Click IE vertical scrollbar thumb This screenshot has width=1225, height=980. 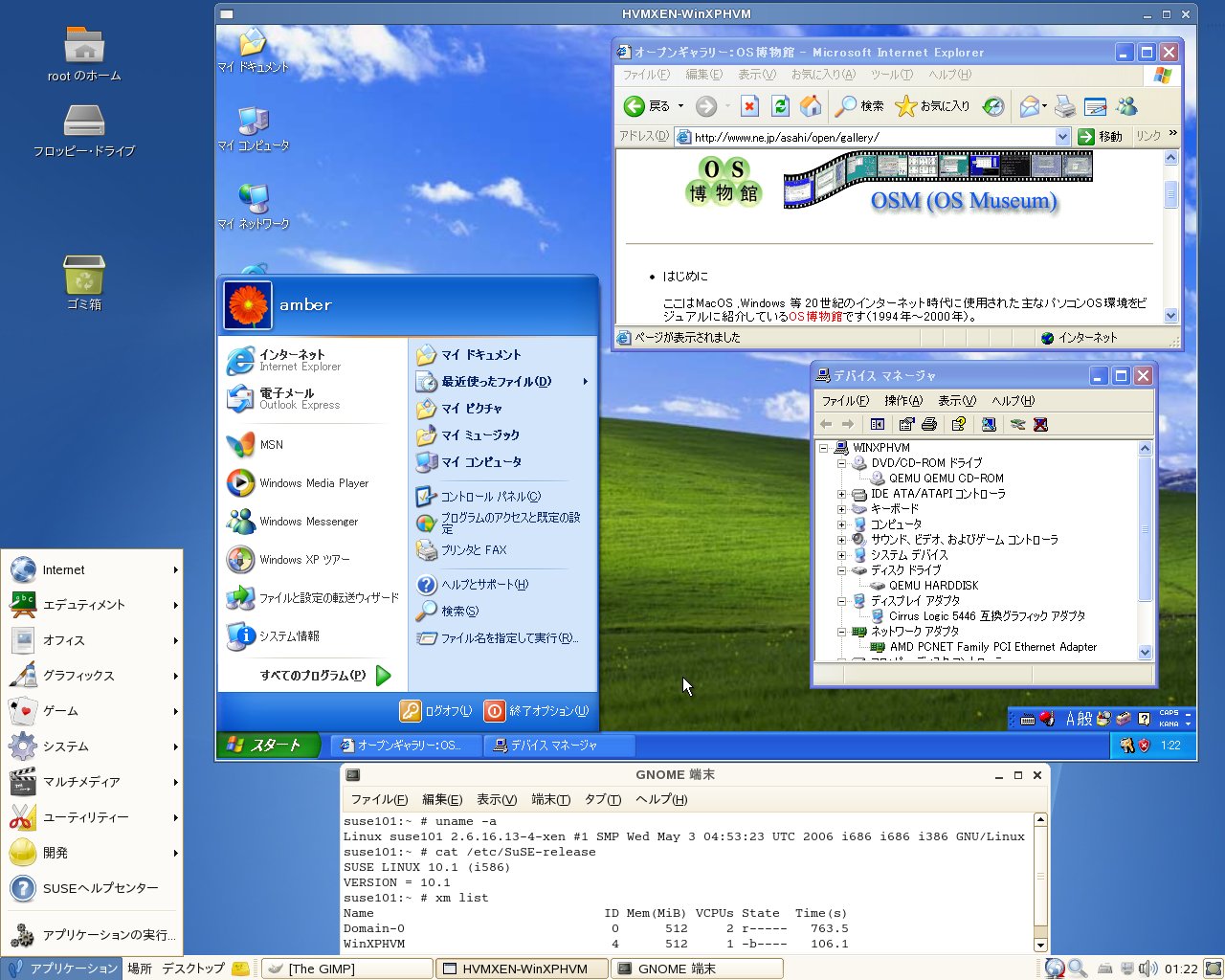(x=1171, y=194)
